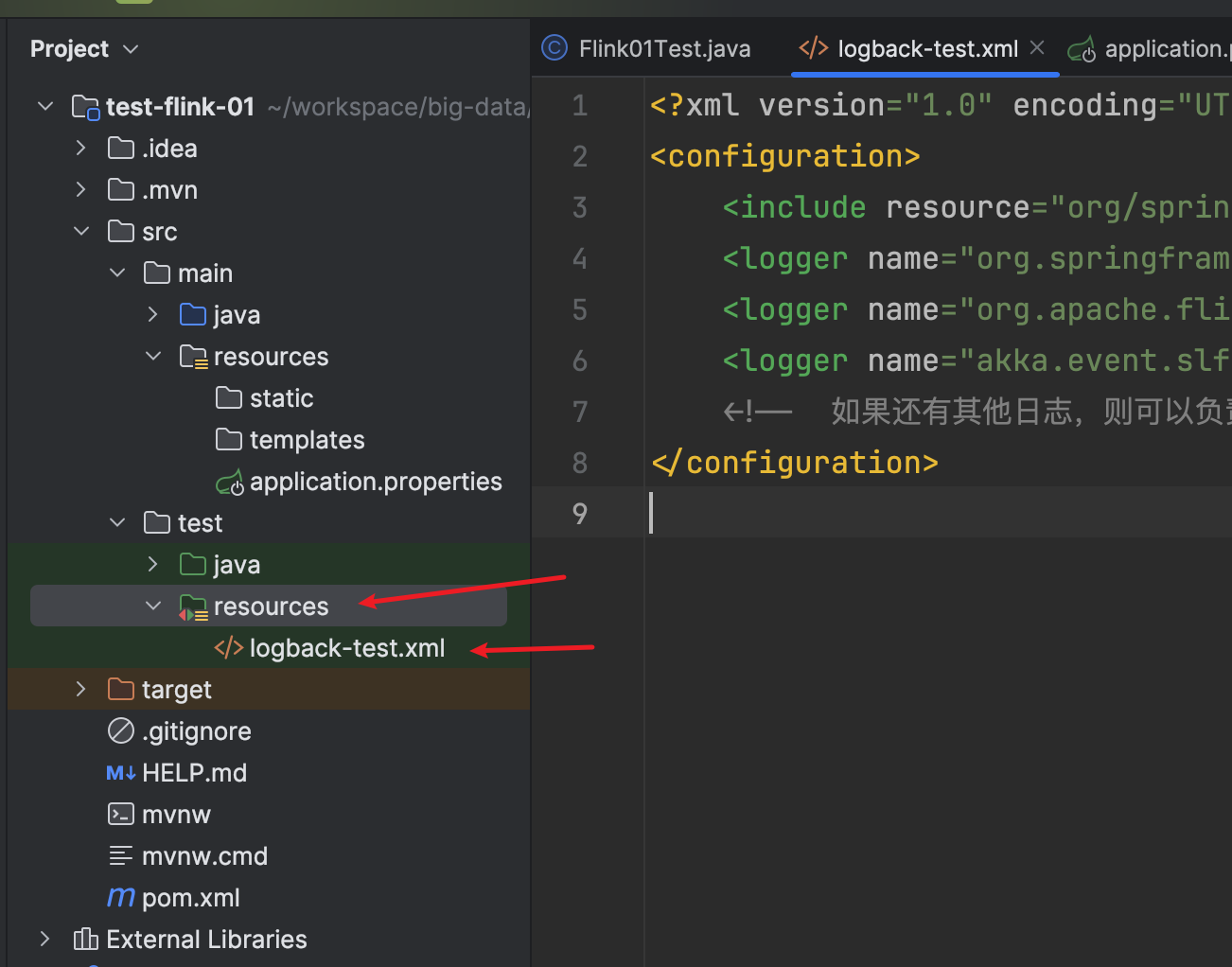Click the HELP.md markdown icon
The width and height of the screenshot is (1232, 967).
click(x=121, y=773)
